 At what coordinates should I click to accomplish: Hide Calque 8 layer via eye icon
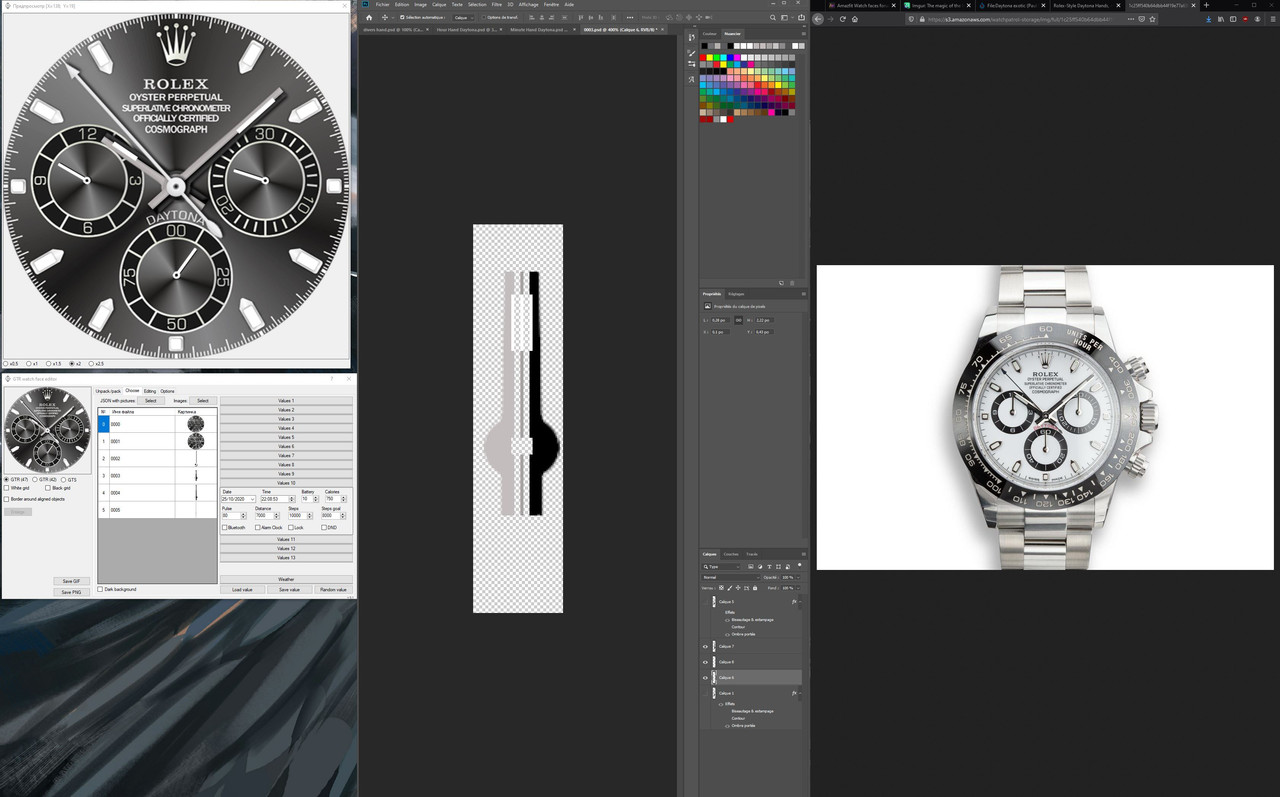[x=705, y=662]
